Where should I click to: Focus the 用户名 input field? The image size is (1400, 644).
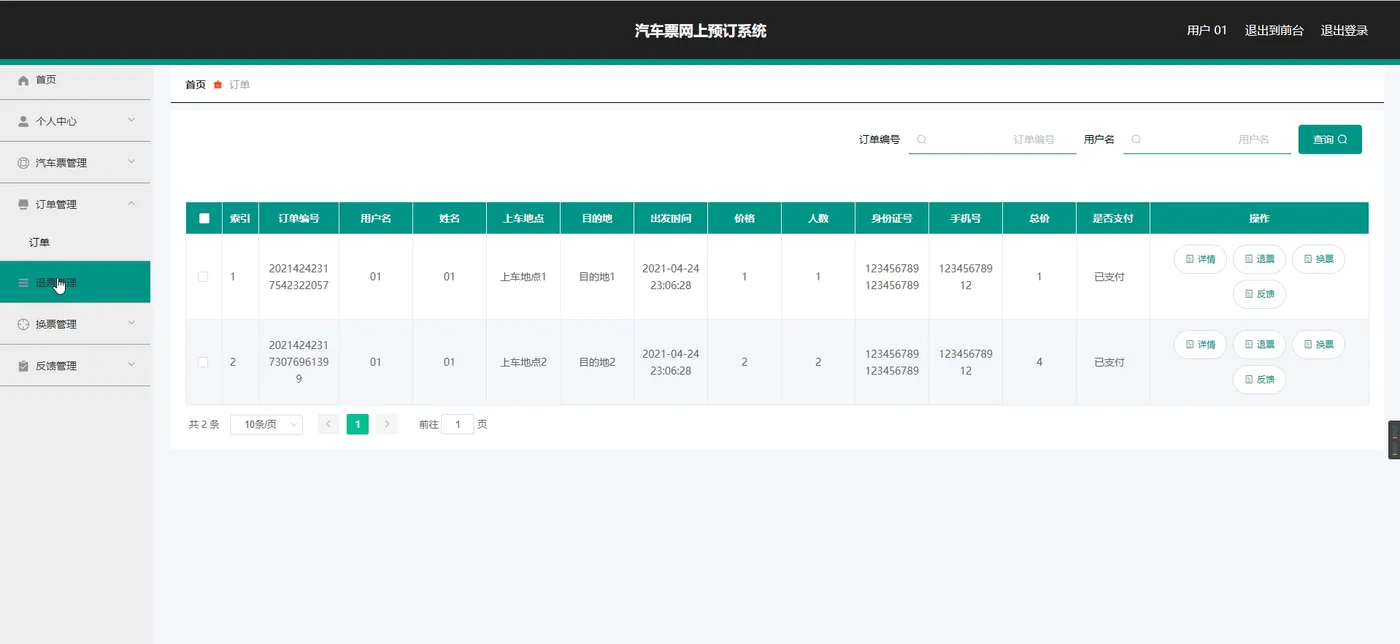pyautogui.click(x=1207, y=140)
